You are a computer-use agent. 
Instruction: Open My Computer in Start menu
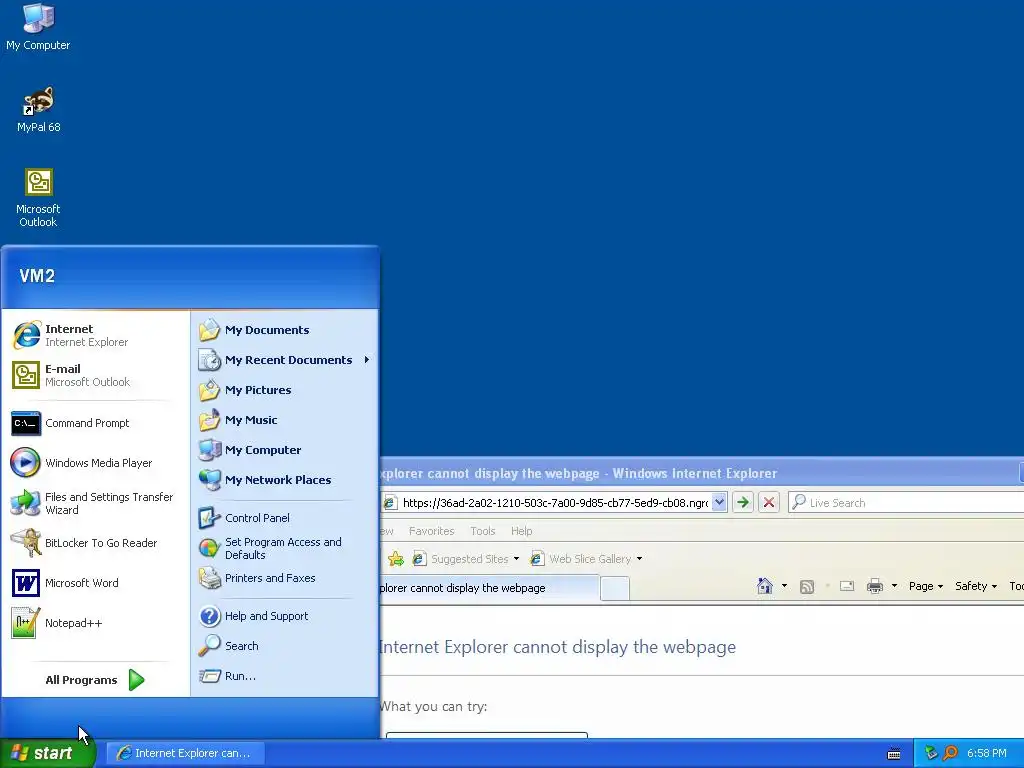pyautogui.click(x=284, y=450)
